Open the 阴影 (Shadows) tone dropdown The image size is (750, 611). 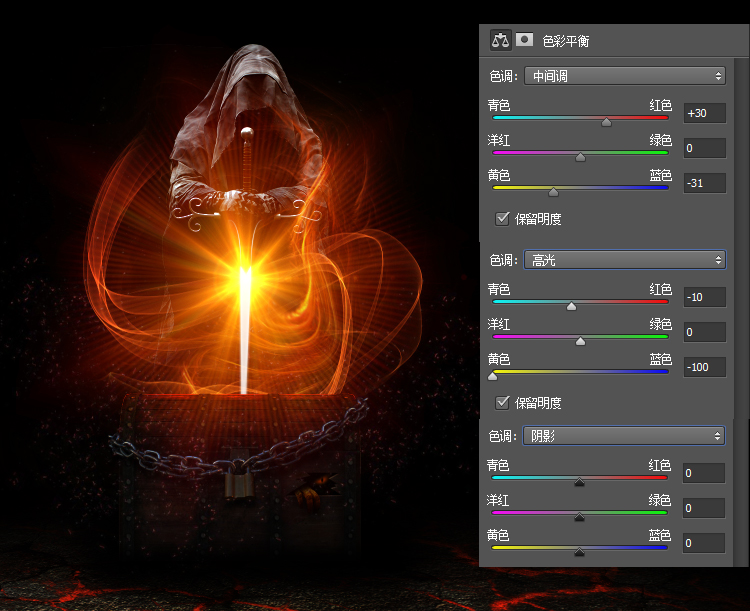(624, 436)
